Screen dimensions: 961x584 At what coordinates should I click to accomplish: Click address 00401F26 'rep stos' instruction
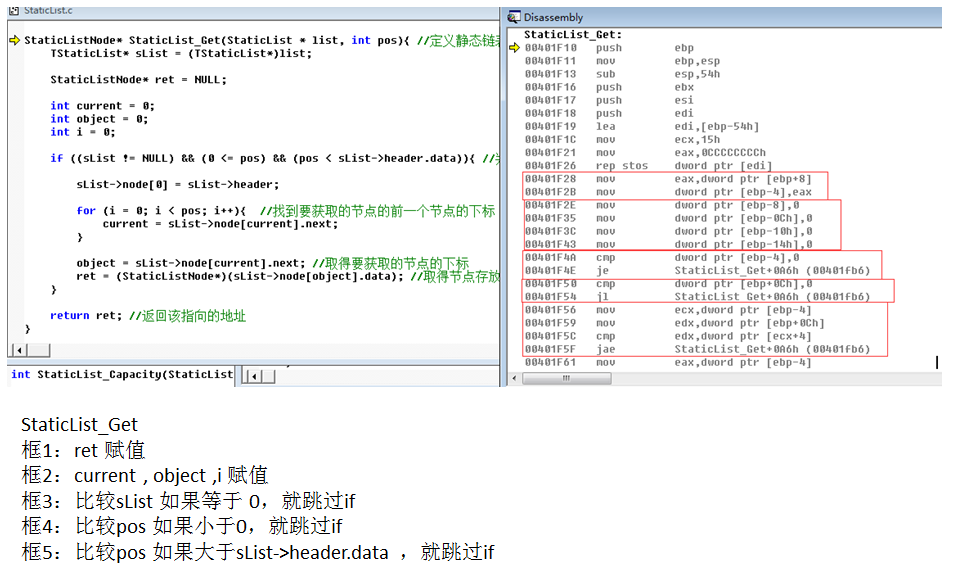click(x=648, y=166)
